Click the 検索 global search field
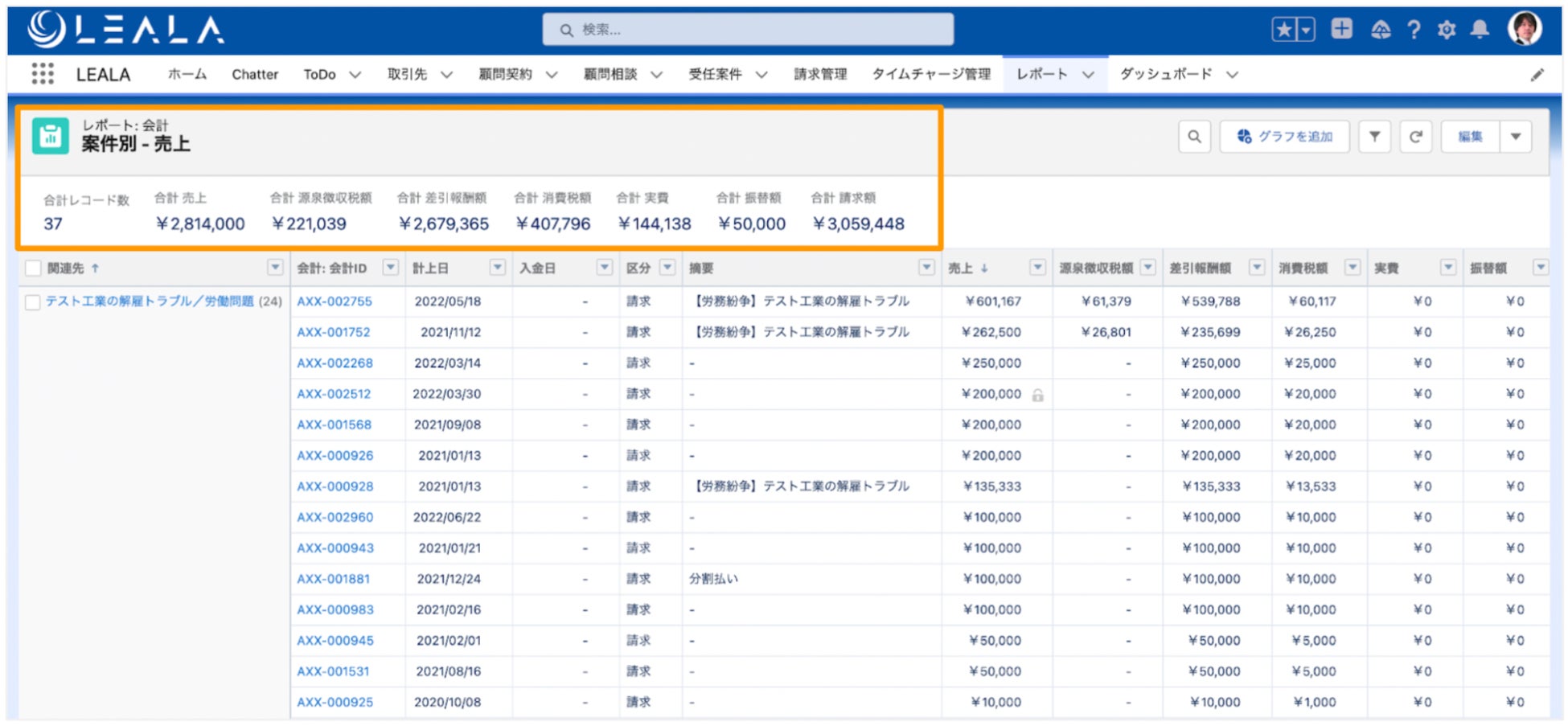 tap(748, 30)
